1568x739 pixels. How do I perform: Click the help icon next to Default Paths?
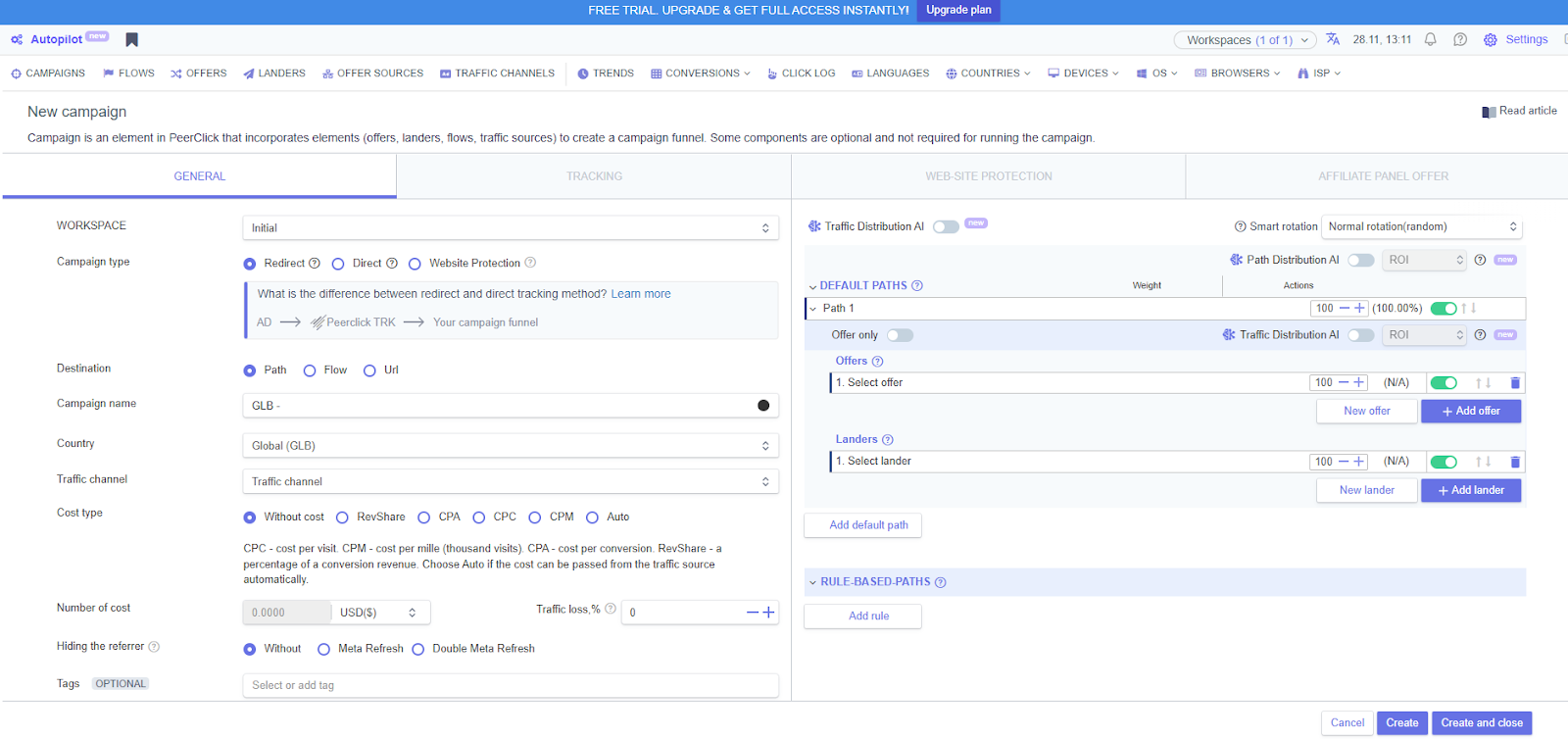(x=917, y=286)
